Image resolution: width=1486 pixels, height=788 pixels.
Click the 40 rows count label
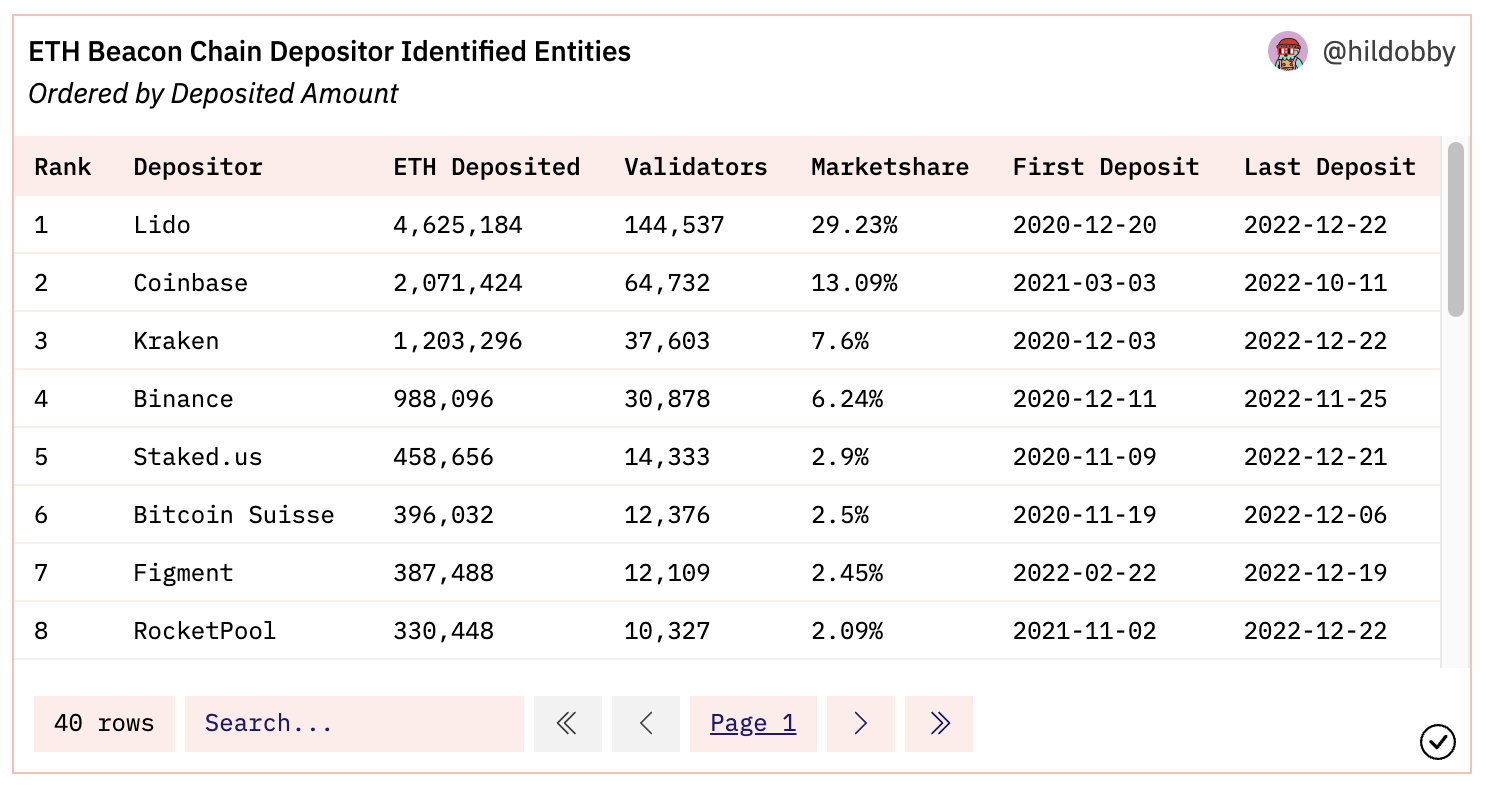pos(104,724)
